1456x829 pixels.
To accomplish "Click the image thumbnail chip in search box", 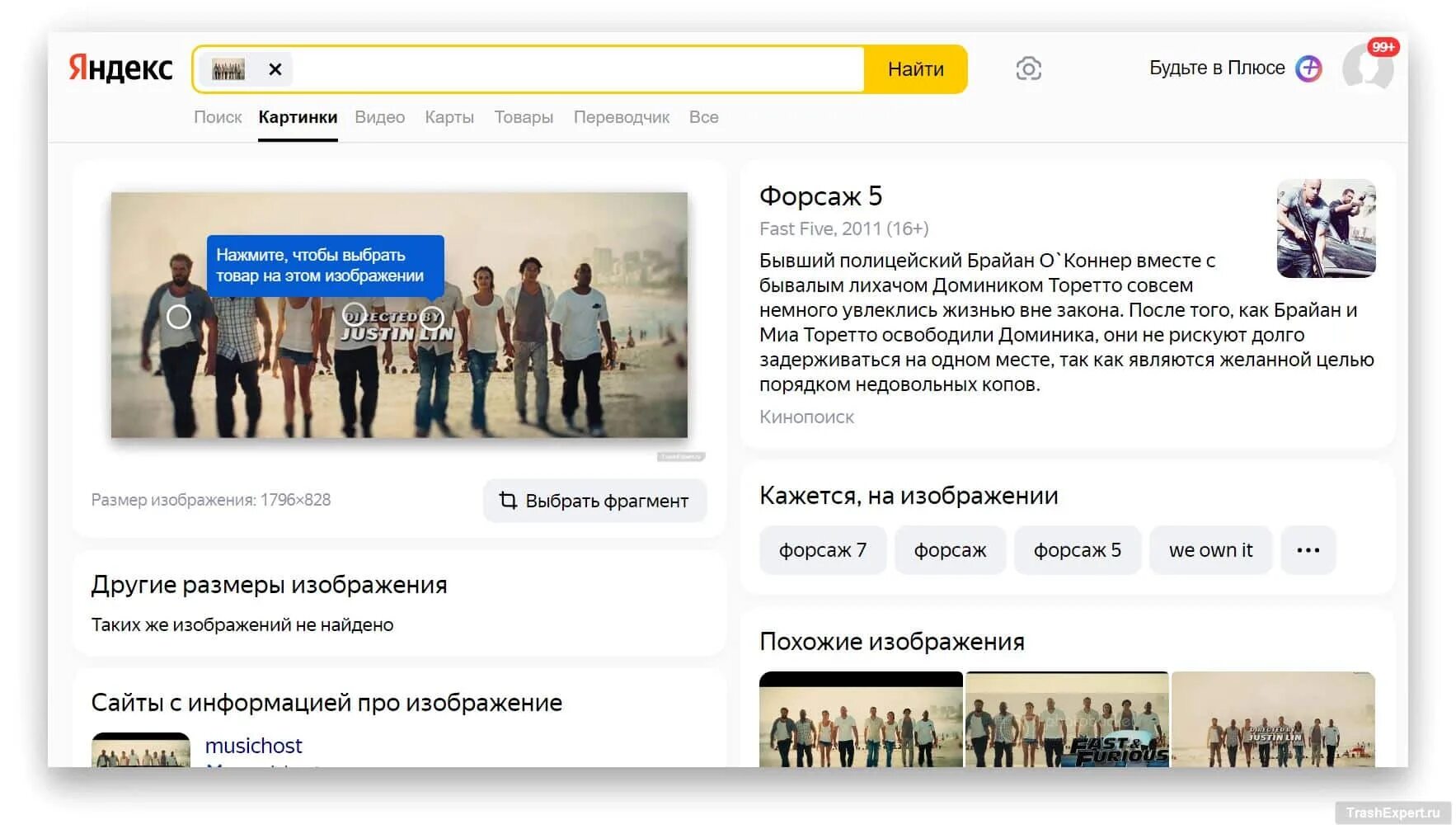I will (x=228, y=69).
